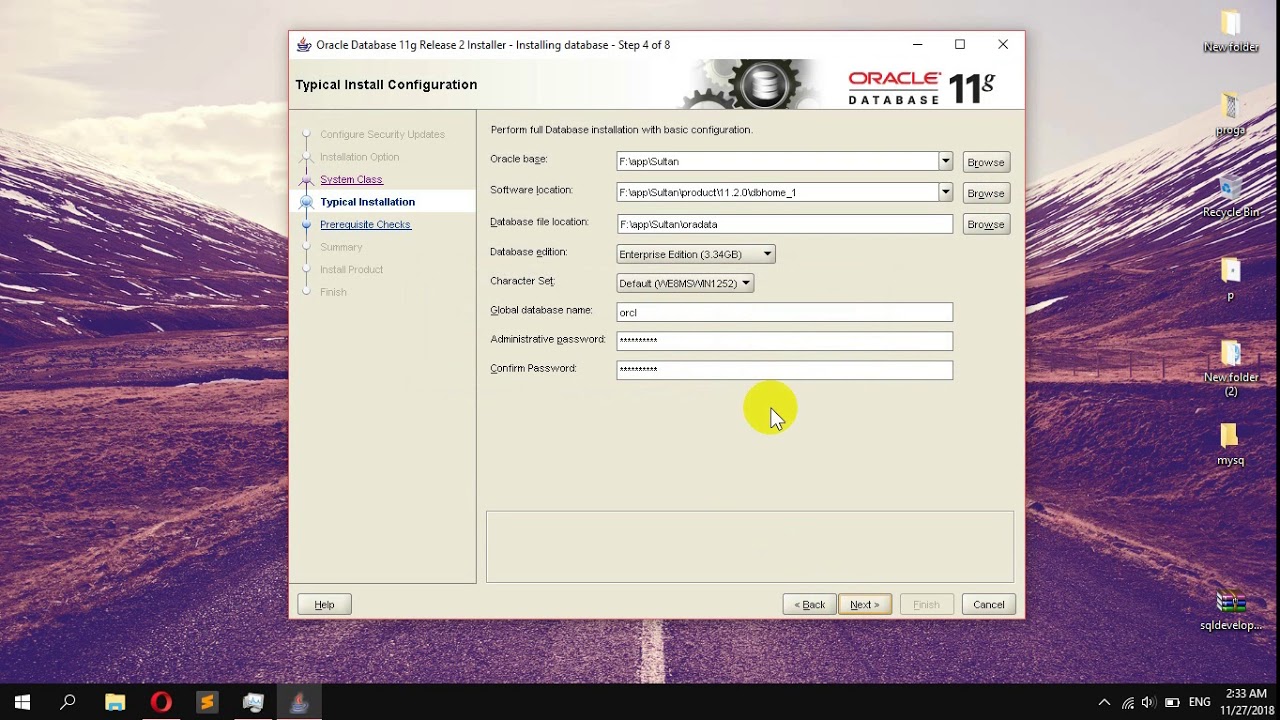This screenshot has width=1280, height=720.
Task: Open the Windows Start menu
Action: click(22, 702)
